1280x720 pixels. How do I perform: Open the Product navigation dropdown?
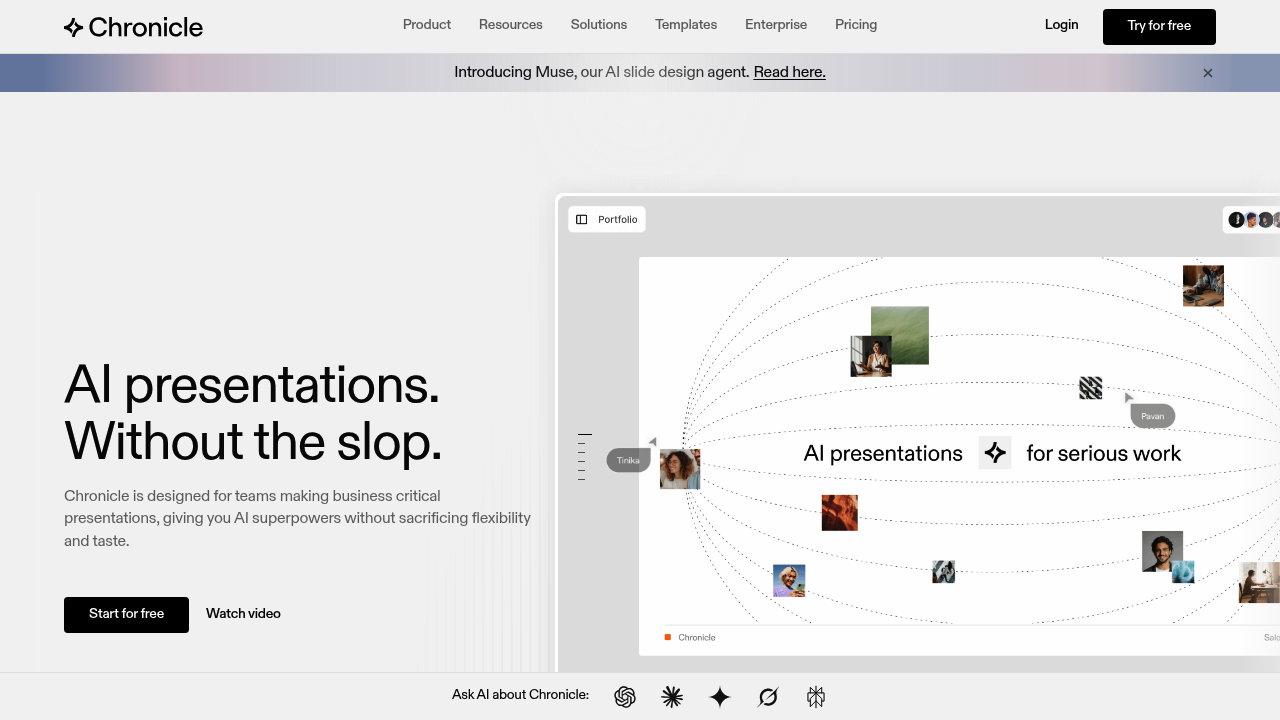(426, 24)
